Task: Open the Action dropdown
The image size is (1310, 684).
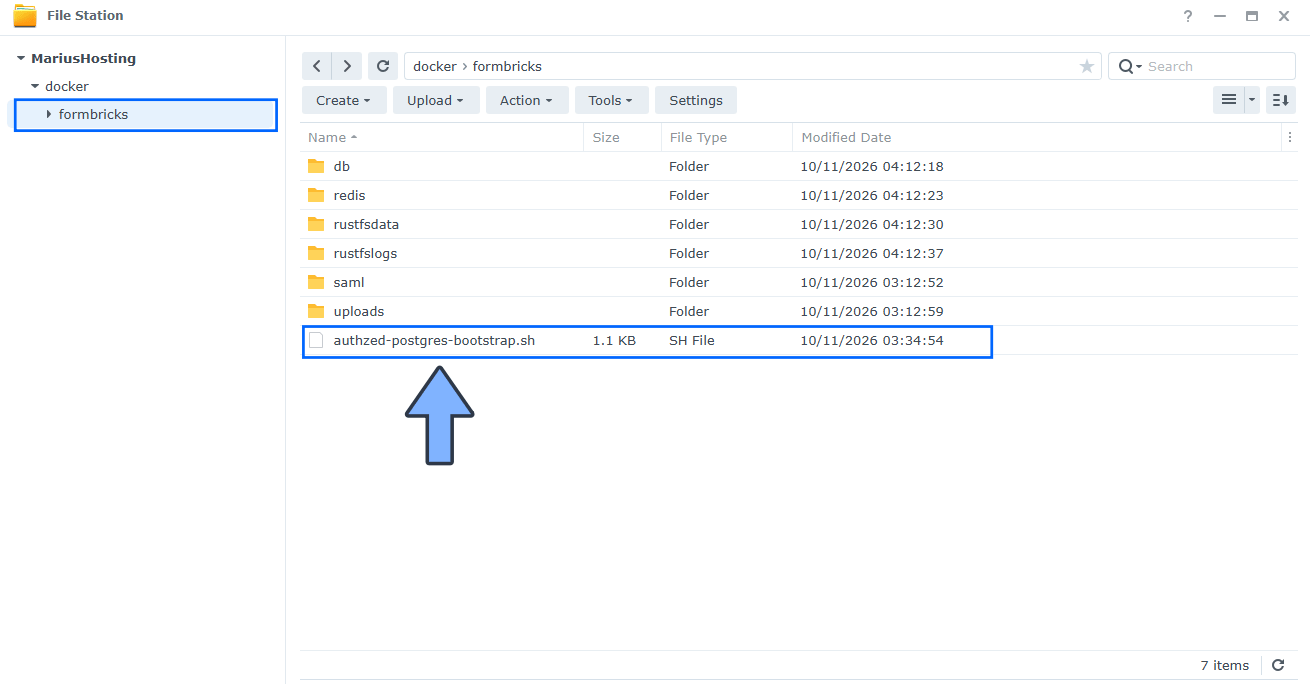Action: [x=526, y=100]
